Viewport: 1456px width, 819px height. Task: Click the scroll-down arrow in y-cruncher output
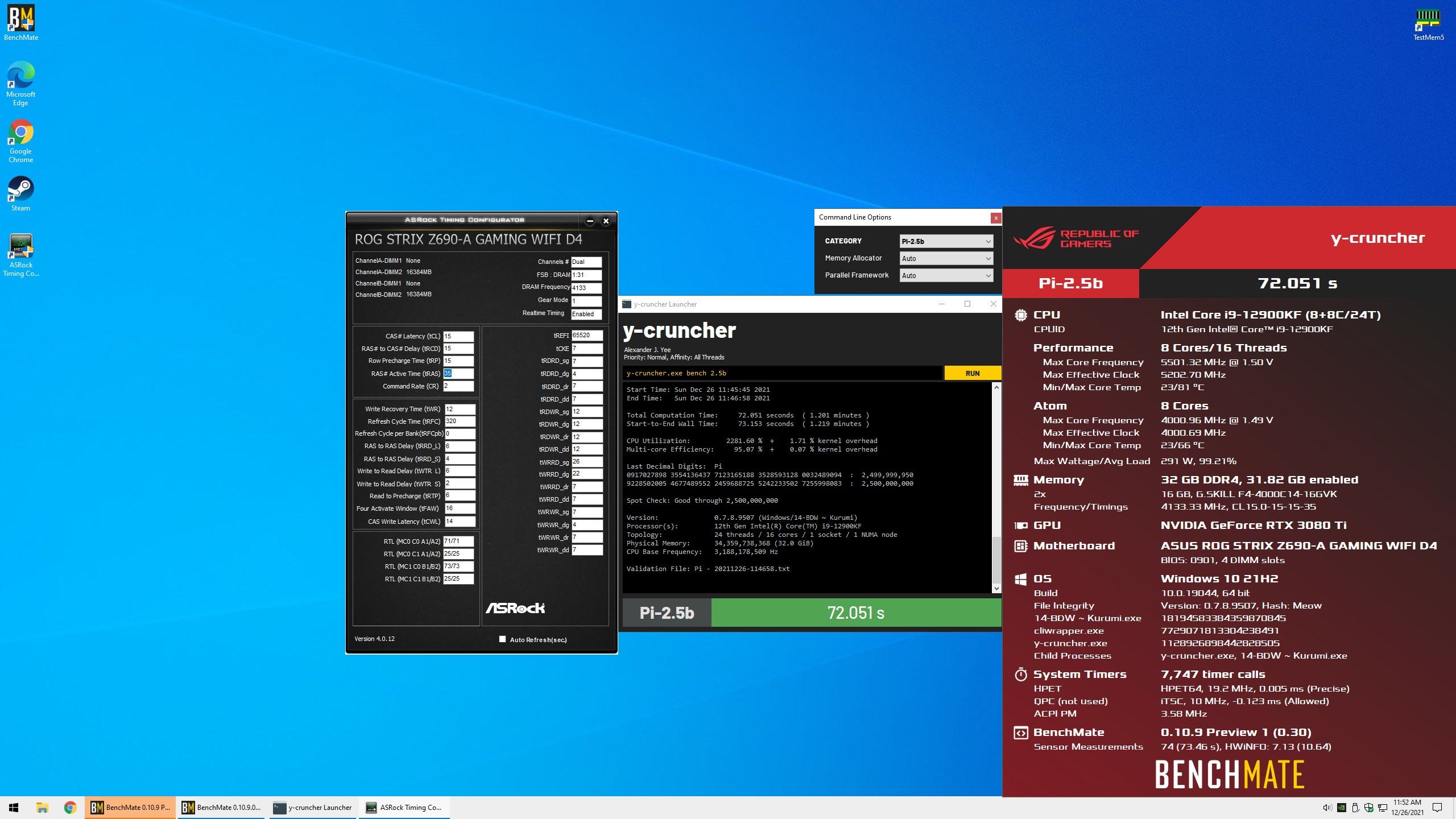pyautogui.click(x=996, y=589)
